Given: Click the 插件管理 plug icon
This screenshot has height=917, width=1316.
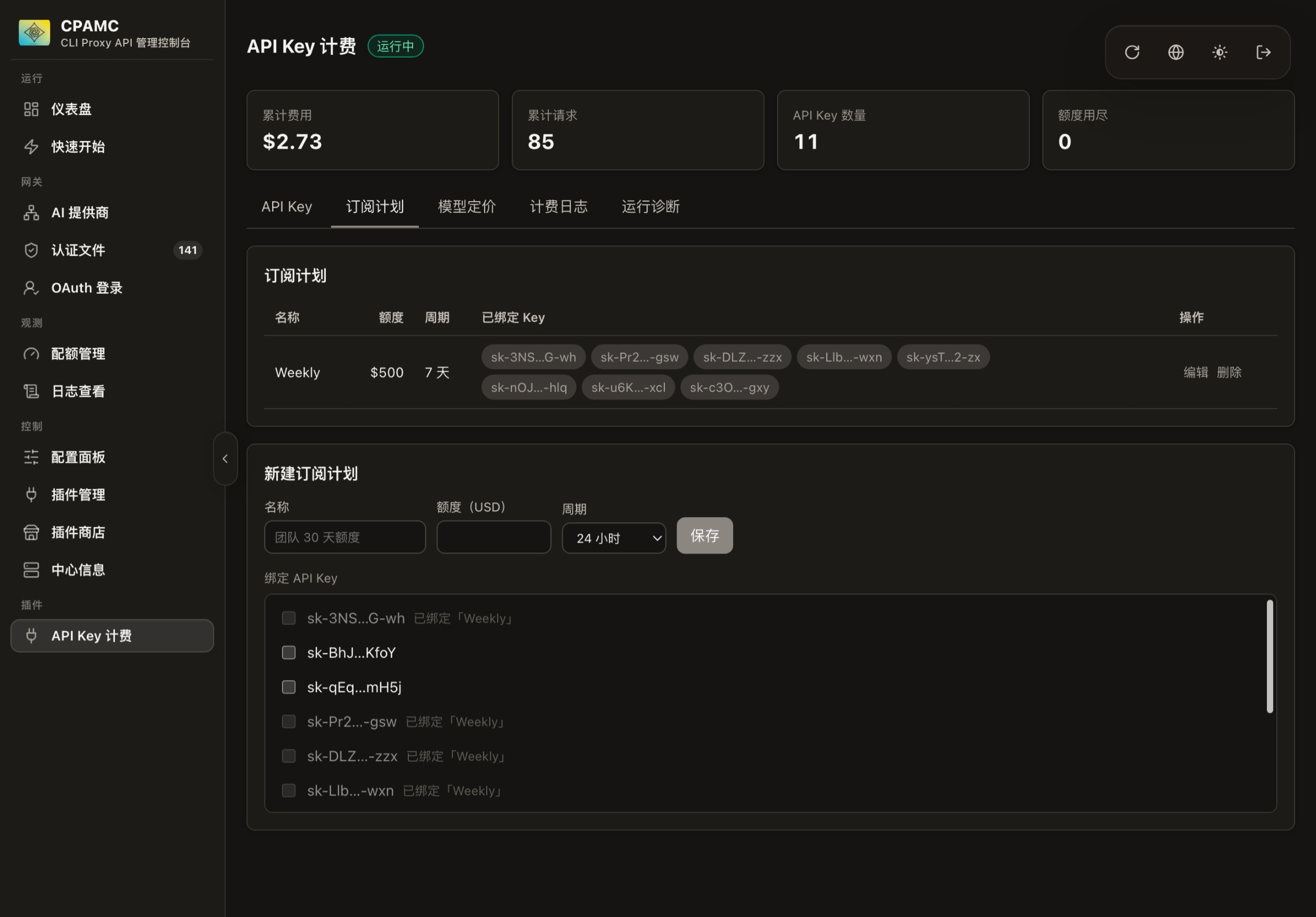Looking at the screenshot, I should tap(31, 495).
